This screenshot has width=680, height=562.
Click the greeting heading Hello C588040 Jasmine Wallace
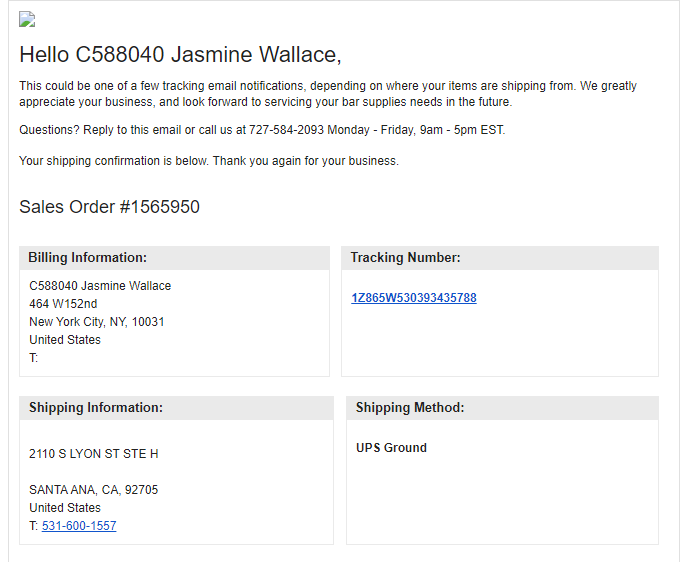point(180,55)
